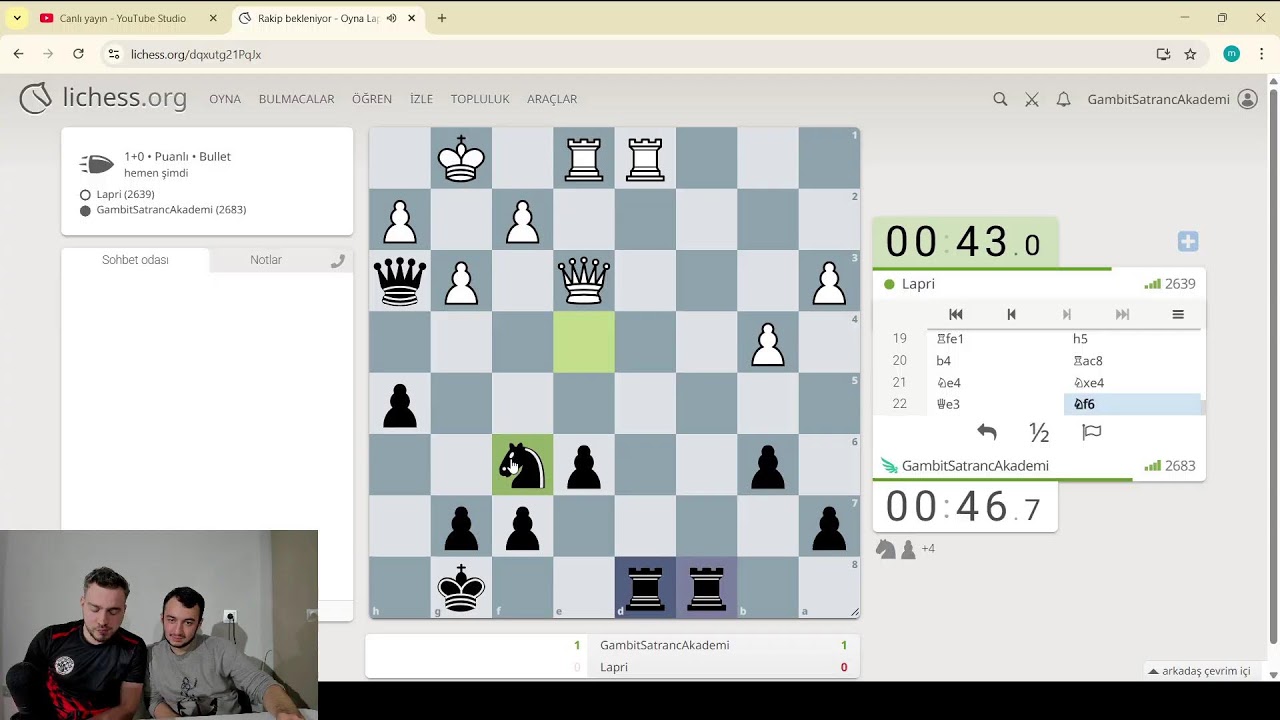Select the black pawn on h5
Viewport: 1280px width, 720px height.
pos(400,404)
